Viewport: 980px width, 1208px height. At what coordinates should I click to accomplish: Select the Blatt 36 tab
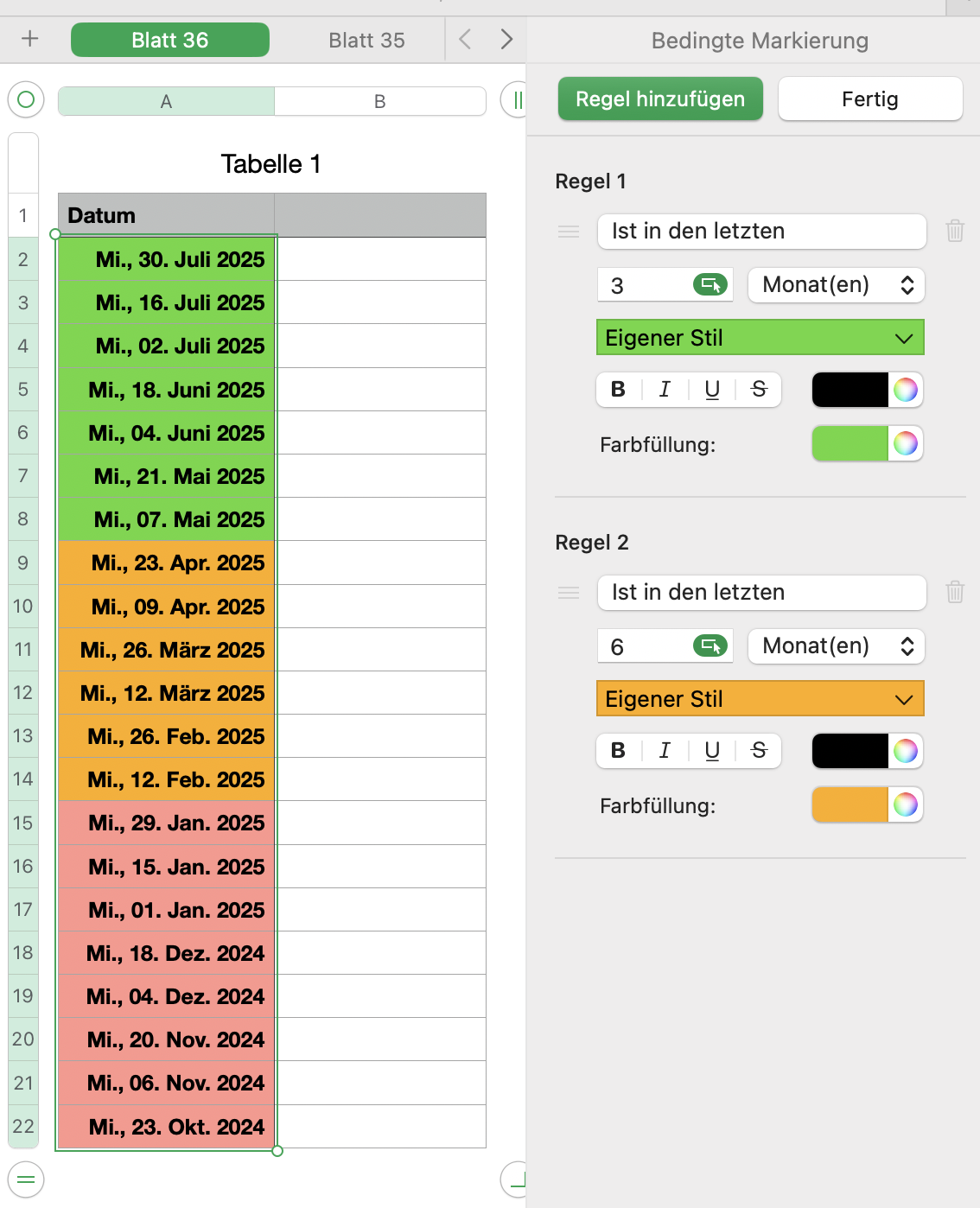pos(170,41)
